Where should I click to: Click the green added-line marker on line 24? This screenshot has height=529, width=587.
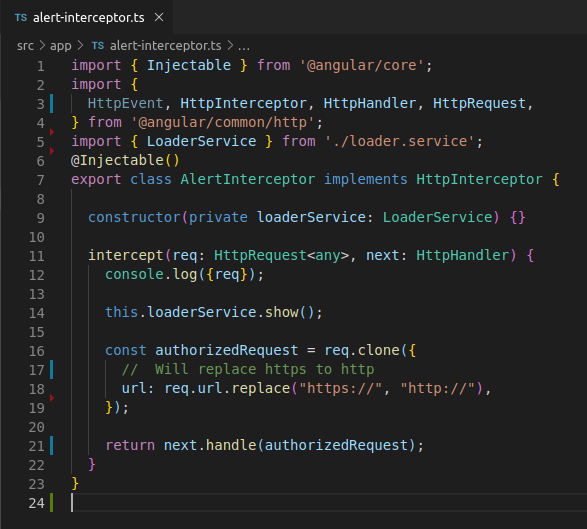(52, 503)
